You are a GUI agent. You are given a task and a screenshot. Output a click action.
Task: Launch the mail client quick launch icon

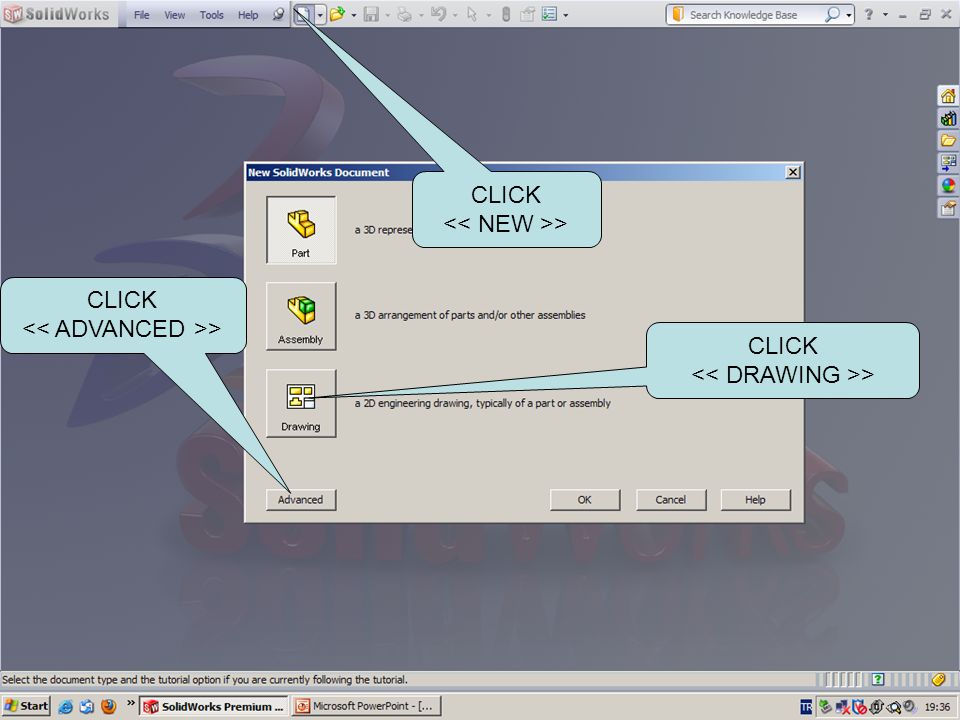(86, 707)
